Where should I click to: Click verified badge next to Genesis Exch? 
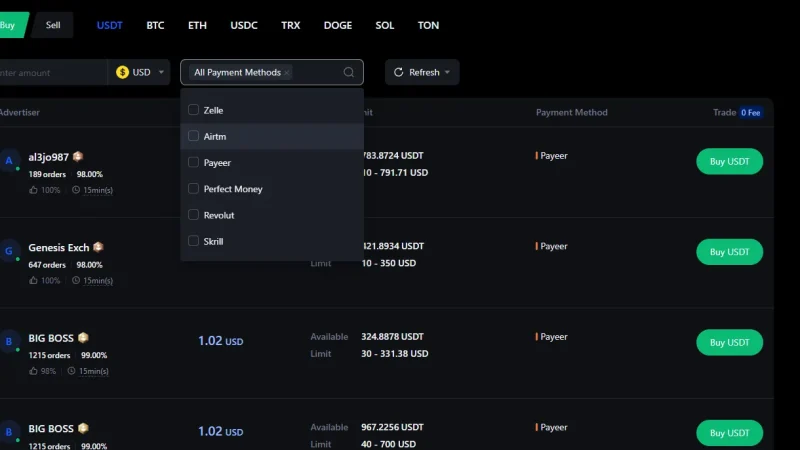(98, 247)
